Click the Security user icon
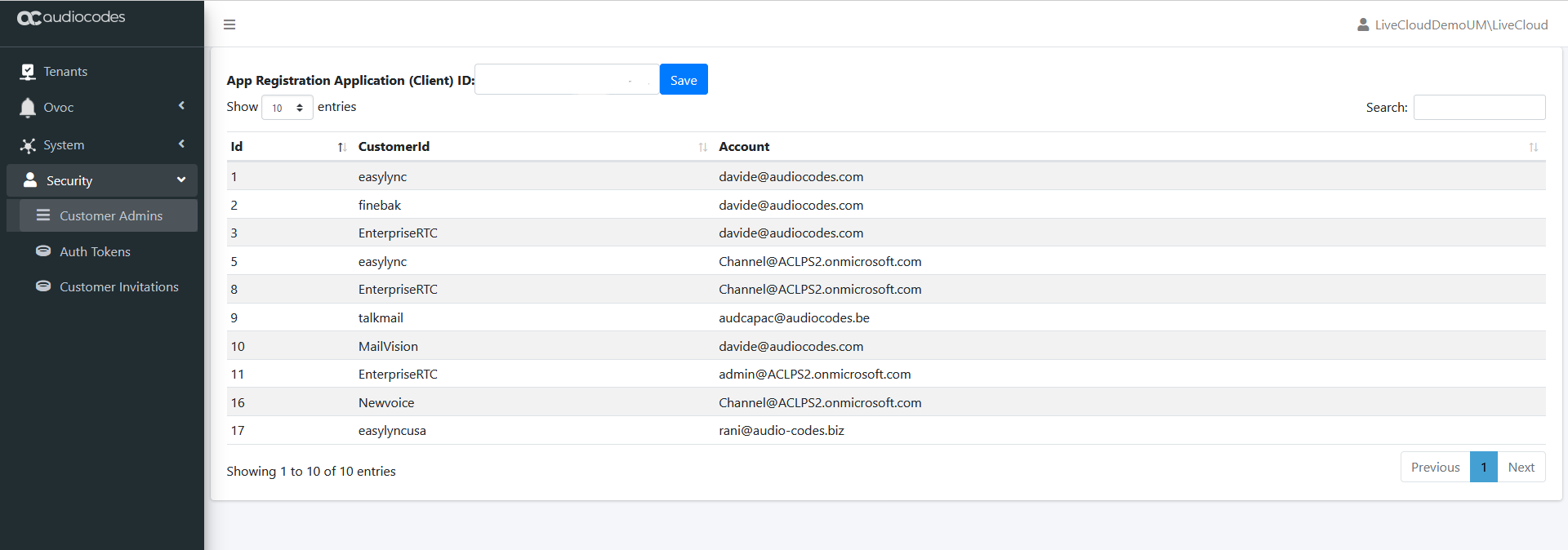This screenshot has height=550, width=1568. click(x=30, y=180)
